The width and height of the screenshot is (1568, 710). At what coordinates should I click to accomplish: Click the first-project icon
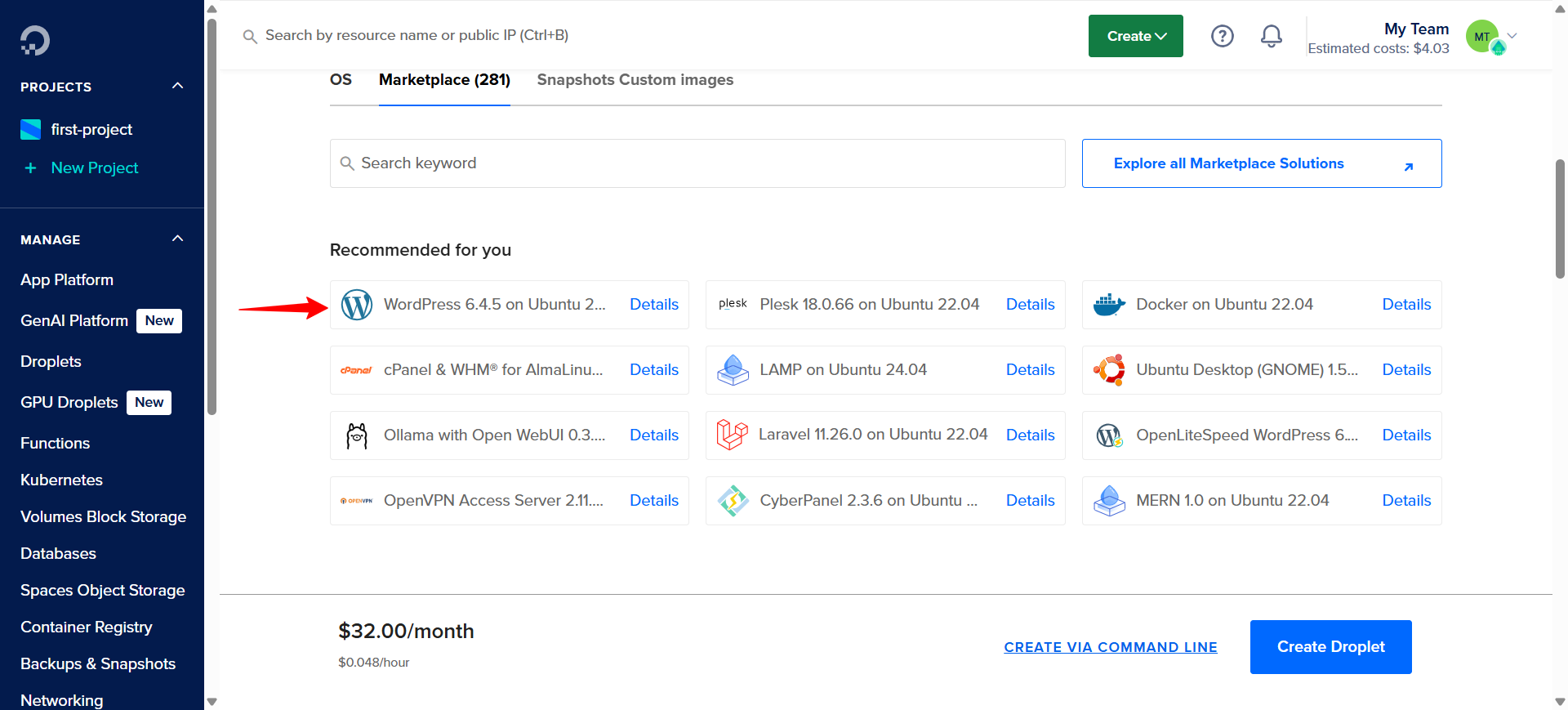pos(30,129)
